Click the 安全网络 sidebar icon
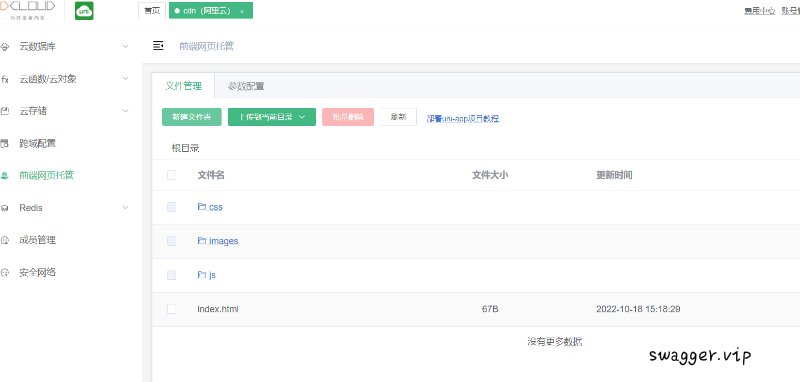This screenshot has height=382, width=800. 5,272
